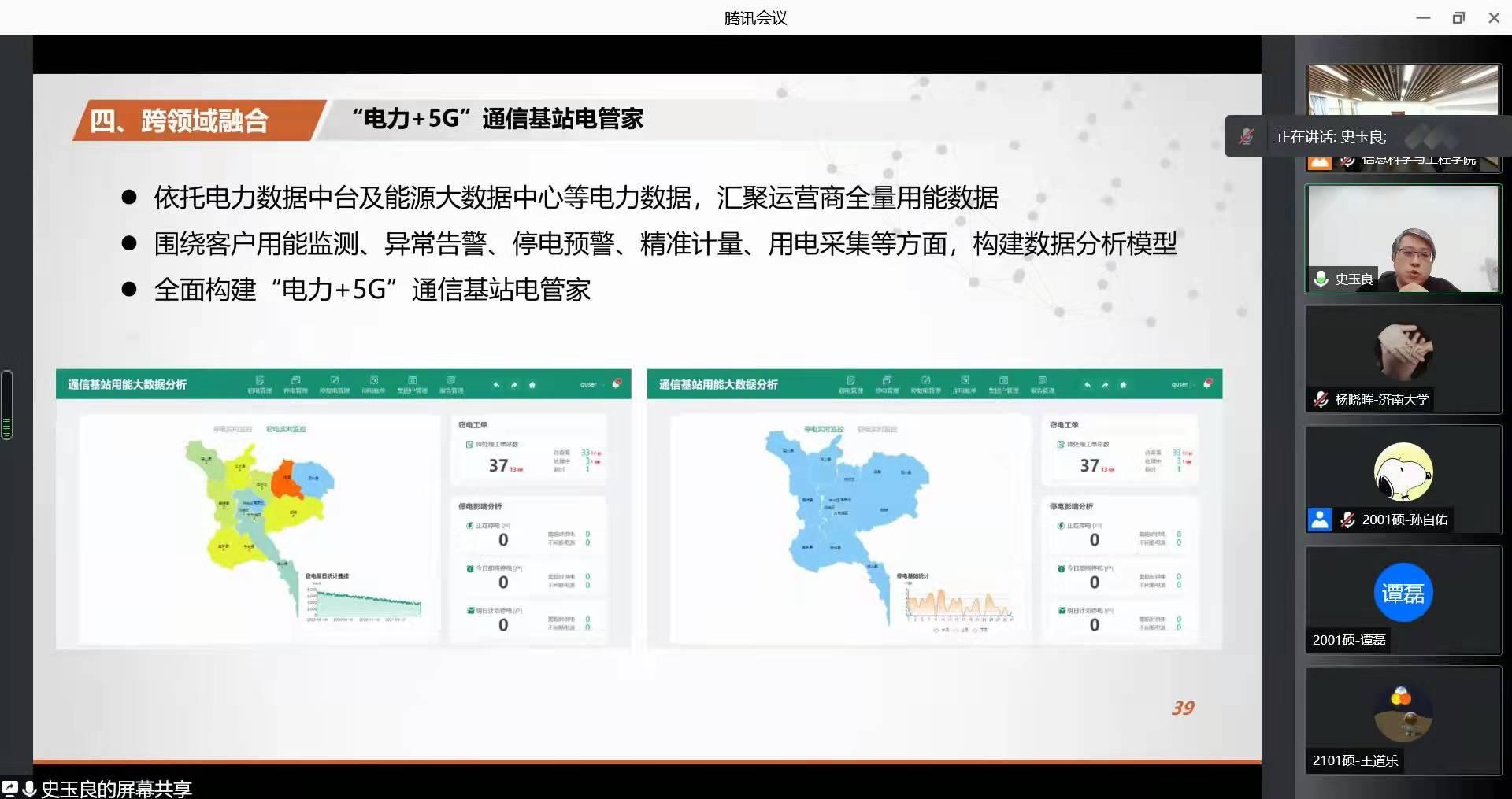Click 史玉良's green active microphone icon
Image resolution: width=1512 pixels, height=799 pixels.
click(1321, 279)
